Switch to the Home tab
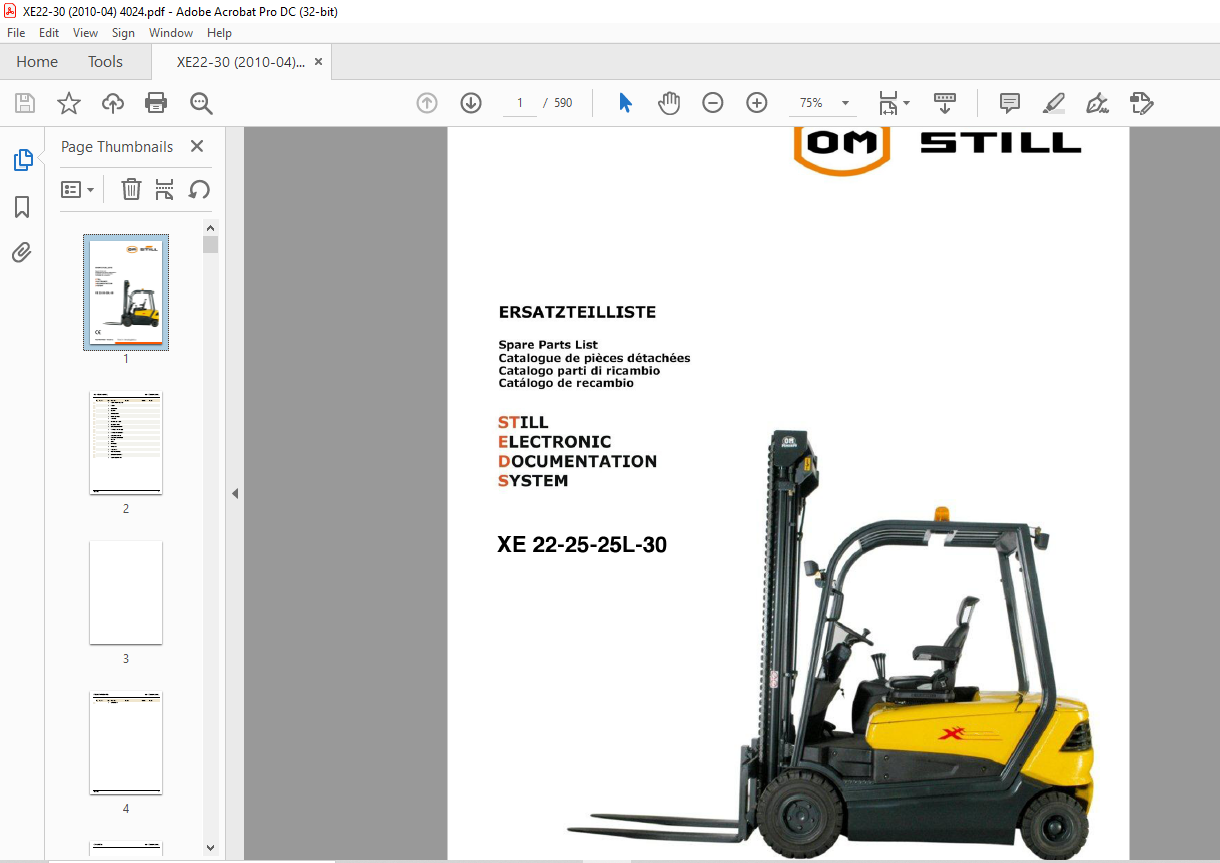Screen dimensions: 1220x863 tap(37, 61)
